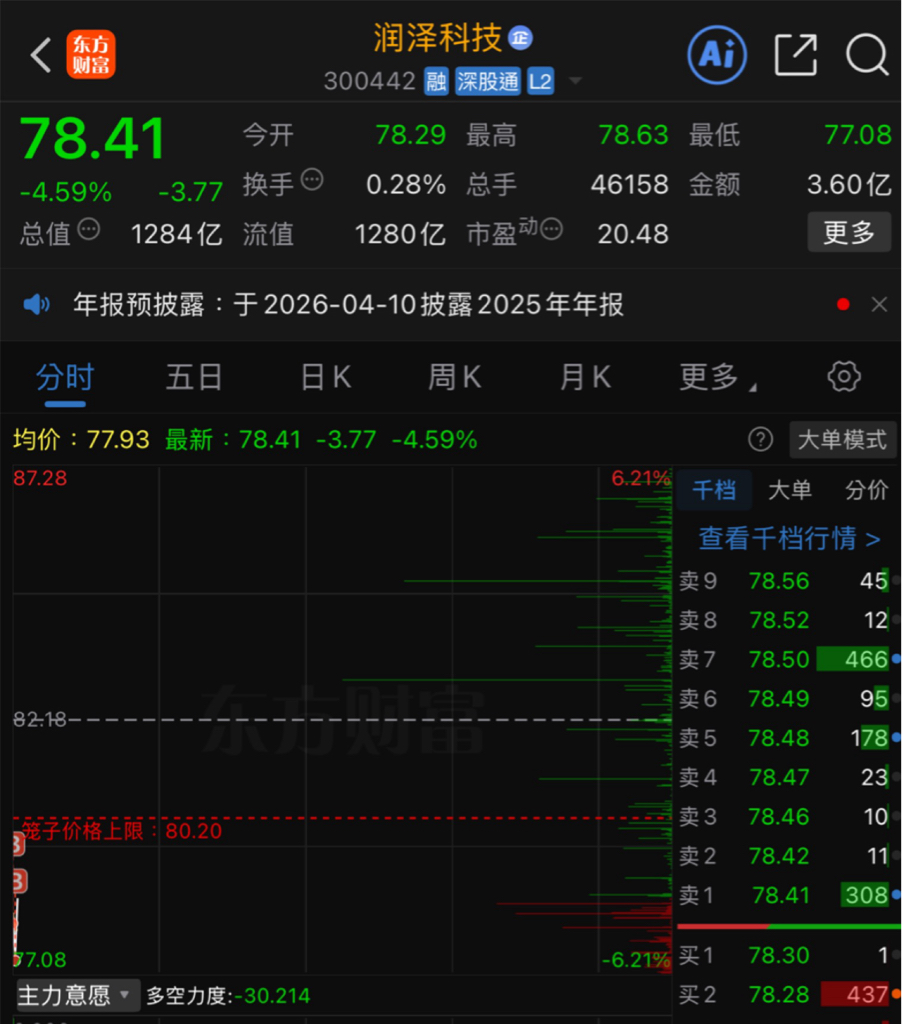Tap the 企 badge next to 润泽科技
The height and width of the screenshot is (1024, 902).
[x=521, y=38]
